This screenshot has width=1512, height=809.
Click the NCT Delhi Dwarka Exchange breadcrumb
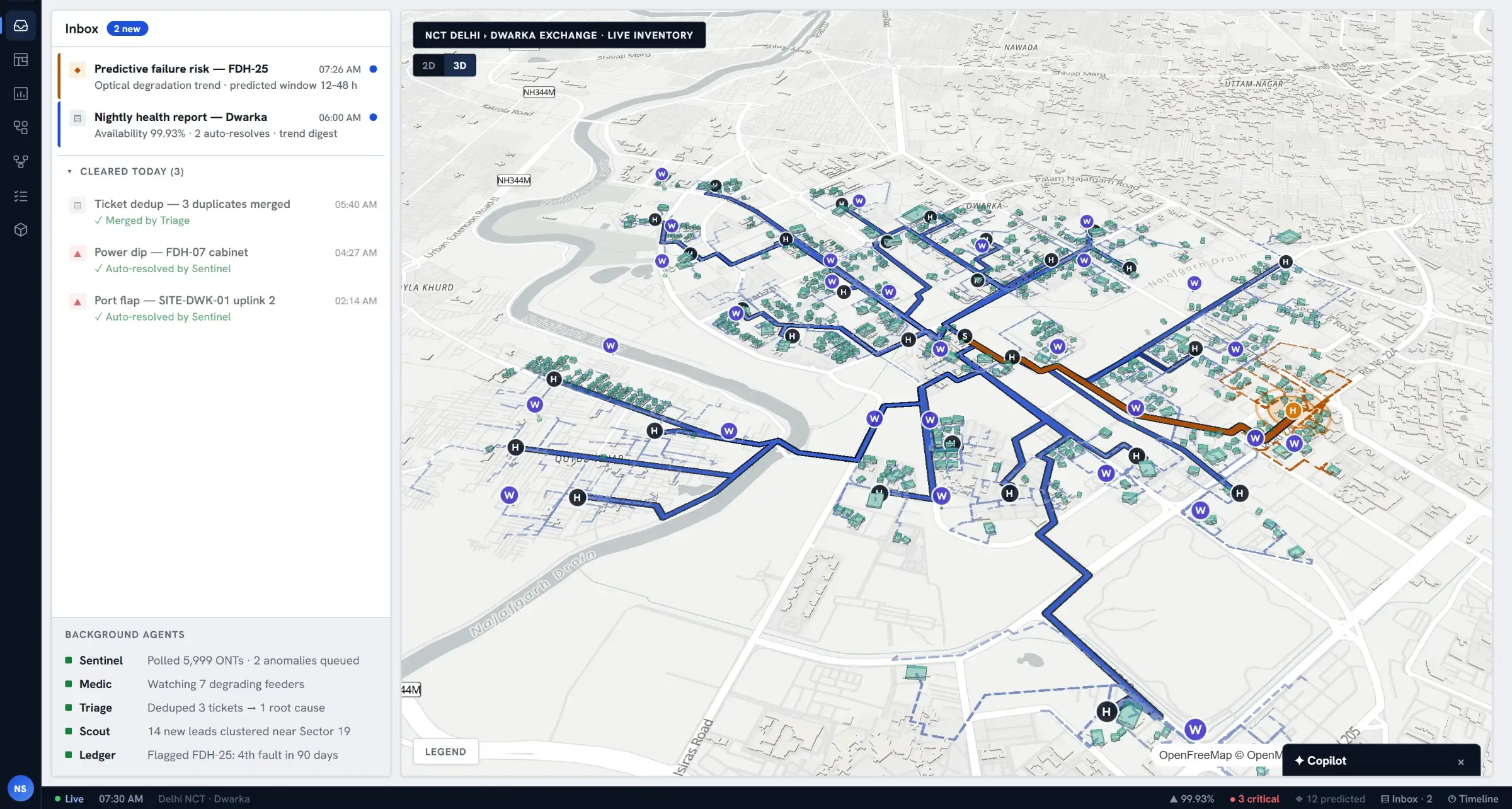pyautogui.click(x=559, y=35)
